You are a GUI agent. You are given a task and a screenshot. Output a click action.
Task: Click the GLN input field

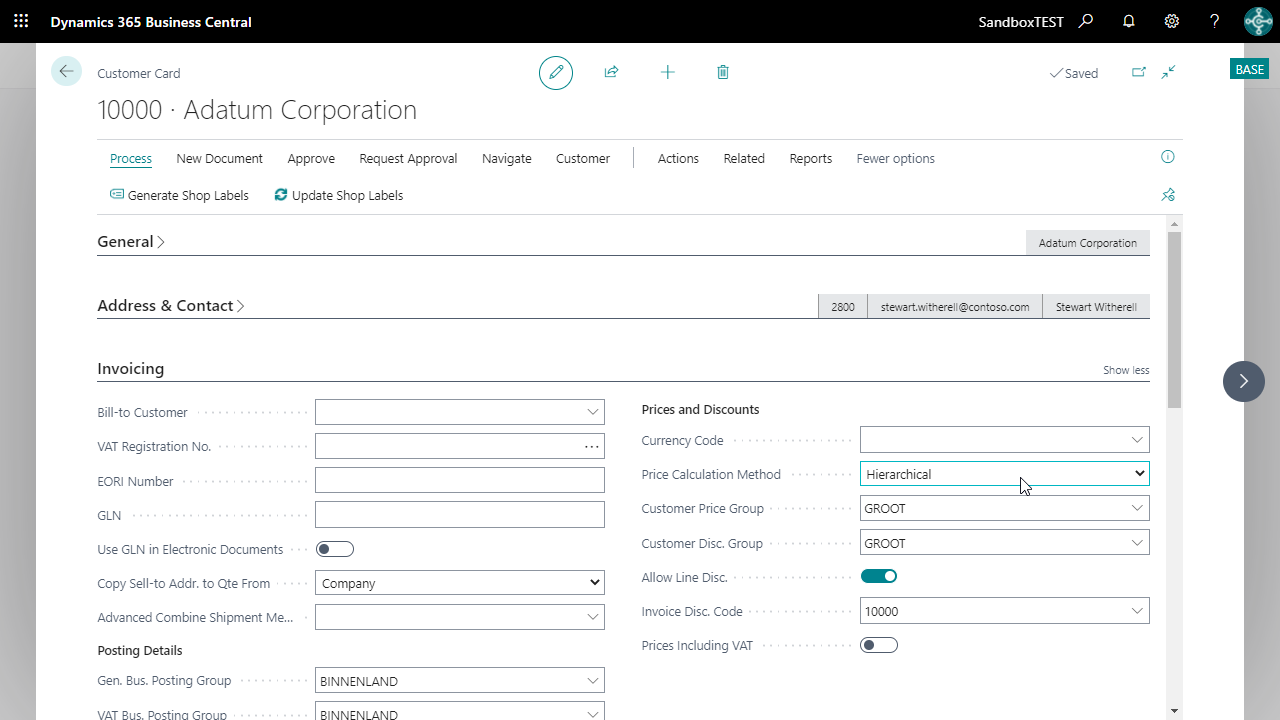(x=460, y=515)
